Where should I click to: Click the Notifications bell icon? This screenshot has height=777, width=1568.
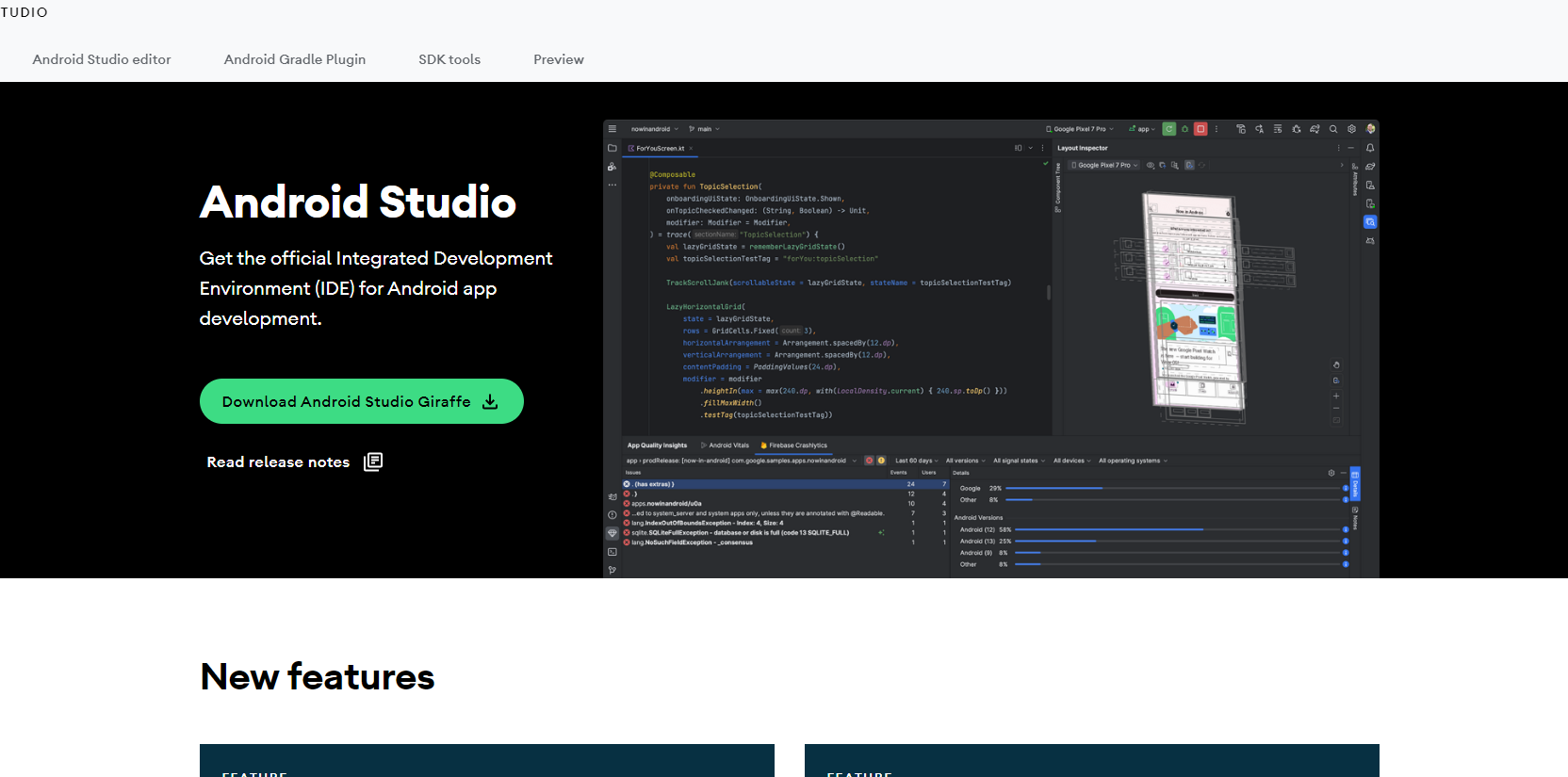1370,148
